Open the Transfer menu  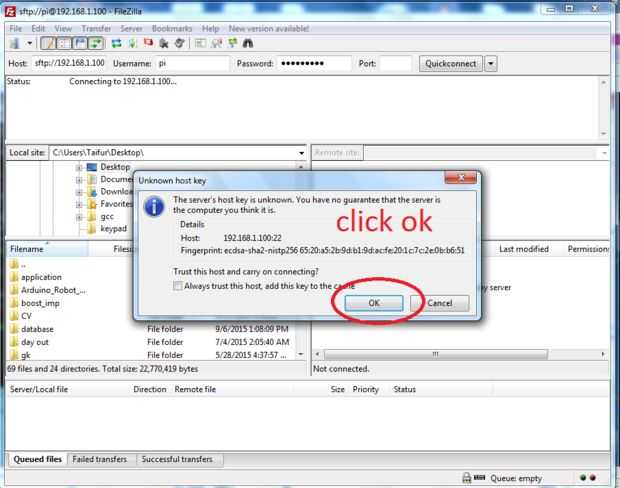pos(96,28)
